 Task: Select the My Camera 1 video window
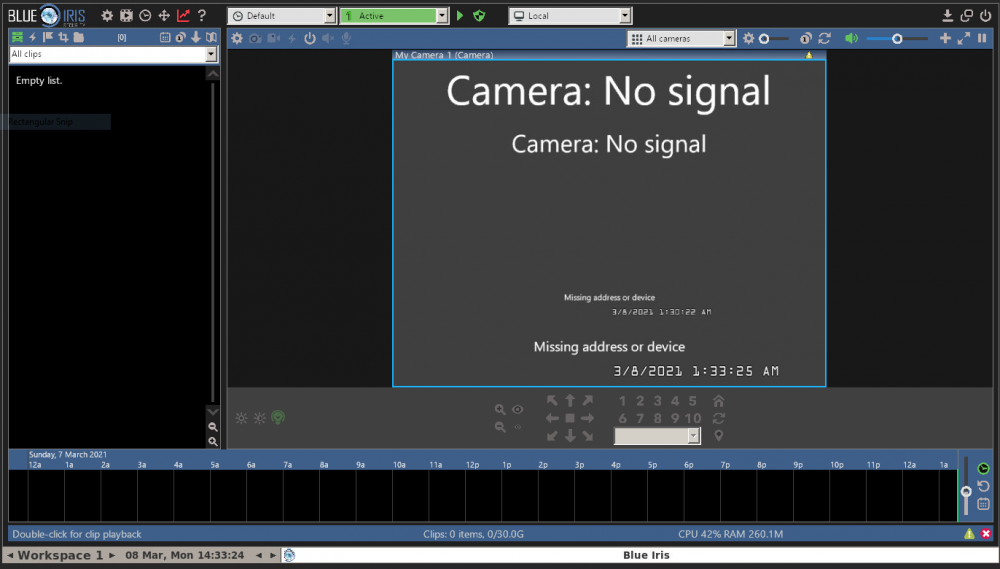tap(609, 223)
